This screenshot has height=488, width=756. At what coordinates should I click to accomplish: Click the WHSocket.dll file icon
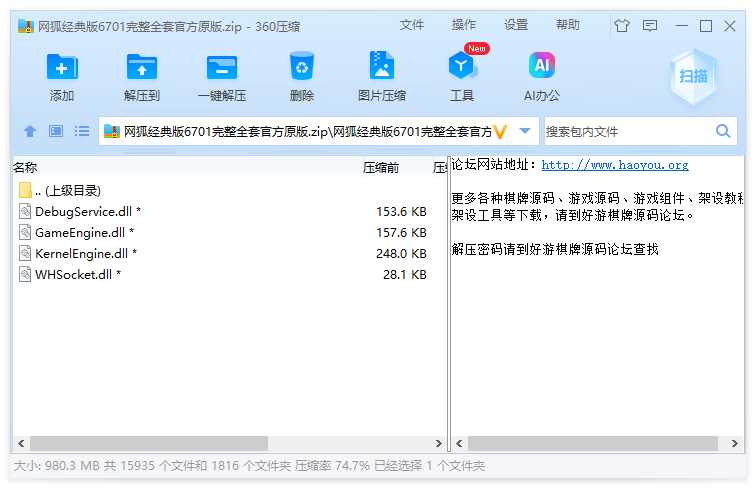coord(25,274)
